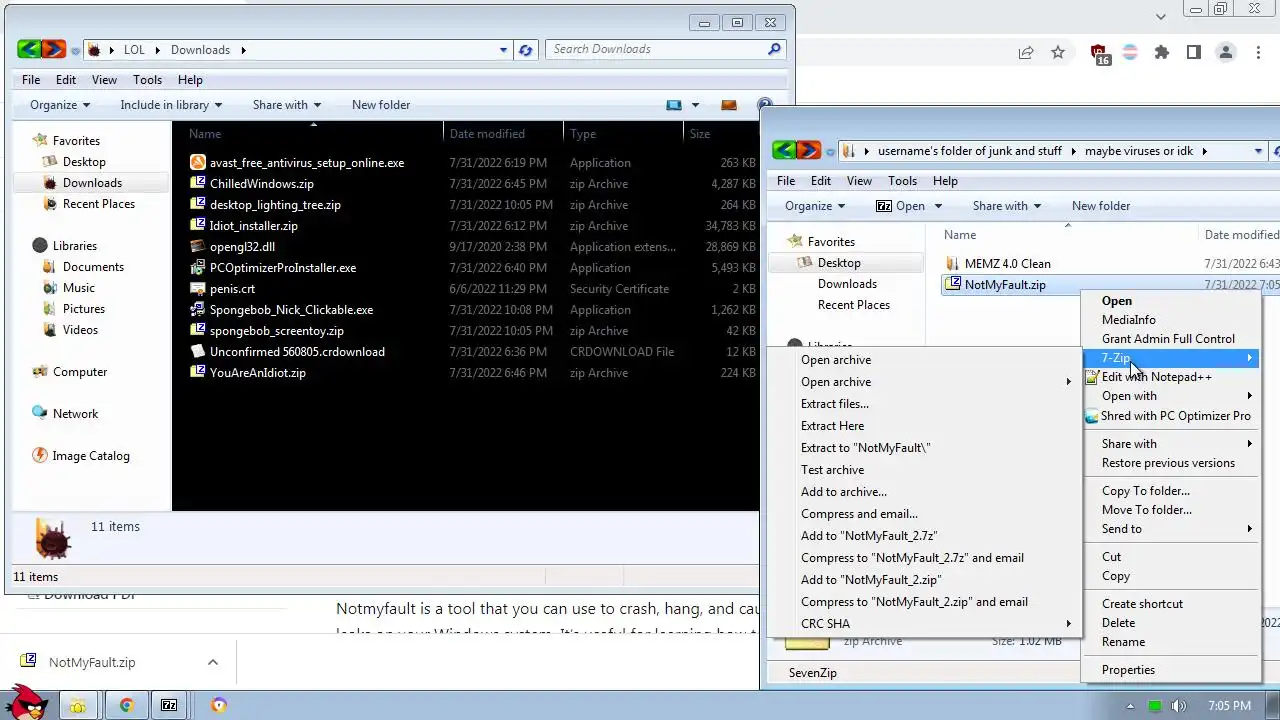Bookmark page with Chrome star icon
The image size is (1280, 720).
click(1058, 52)
